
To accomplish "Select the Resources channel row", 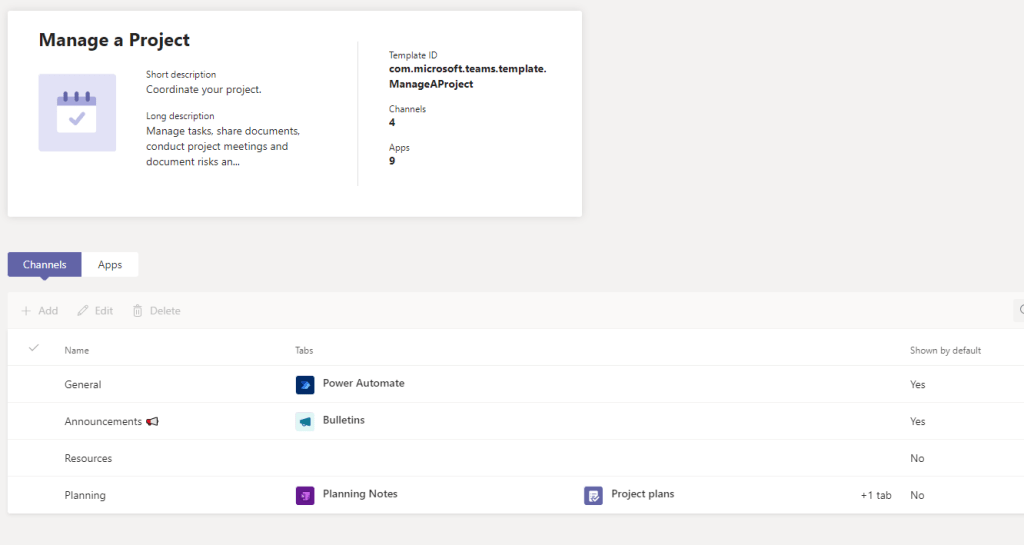I will click(88, 459).
